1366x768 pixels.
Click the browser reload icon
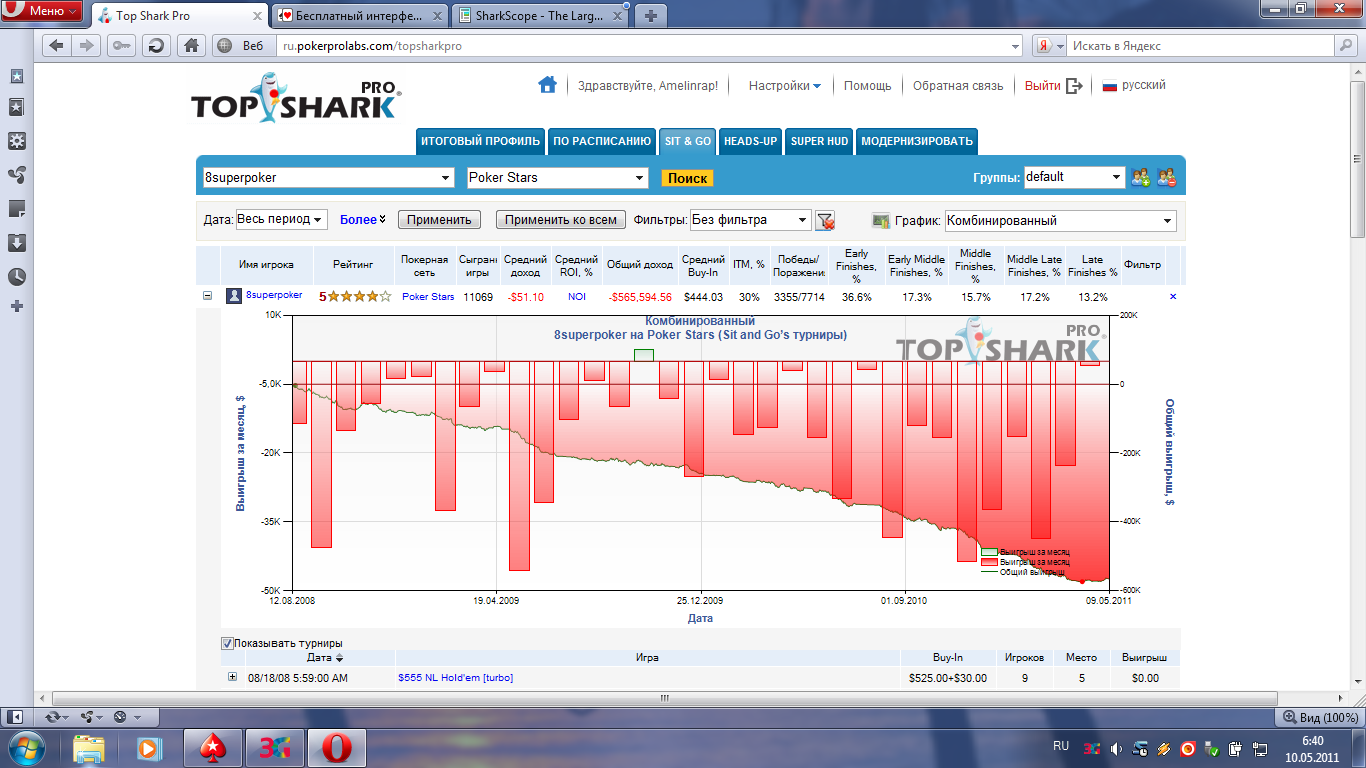[155, 46]
